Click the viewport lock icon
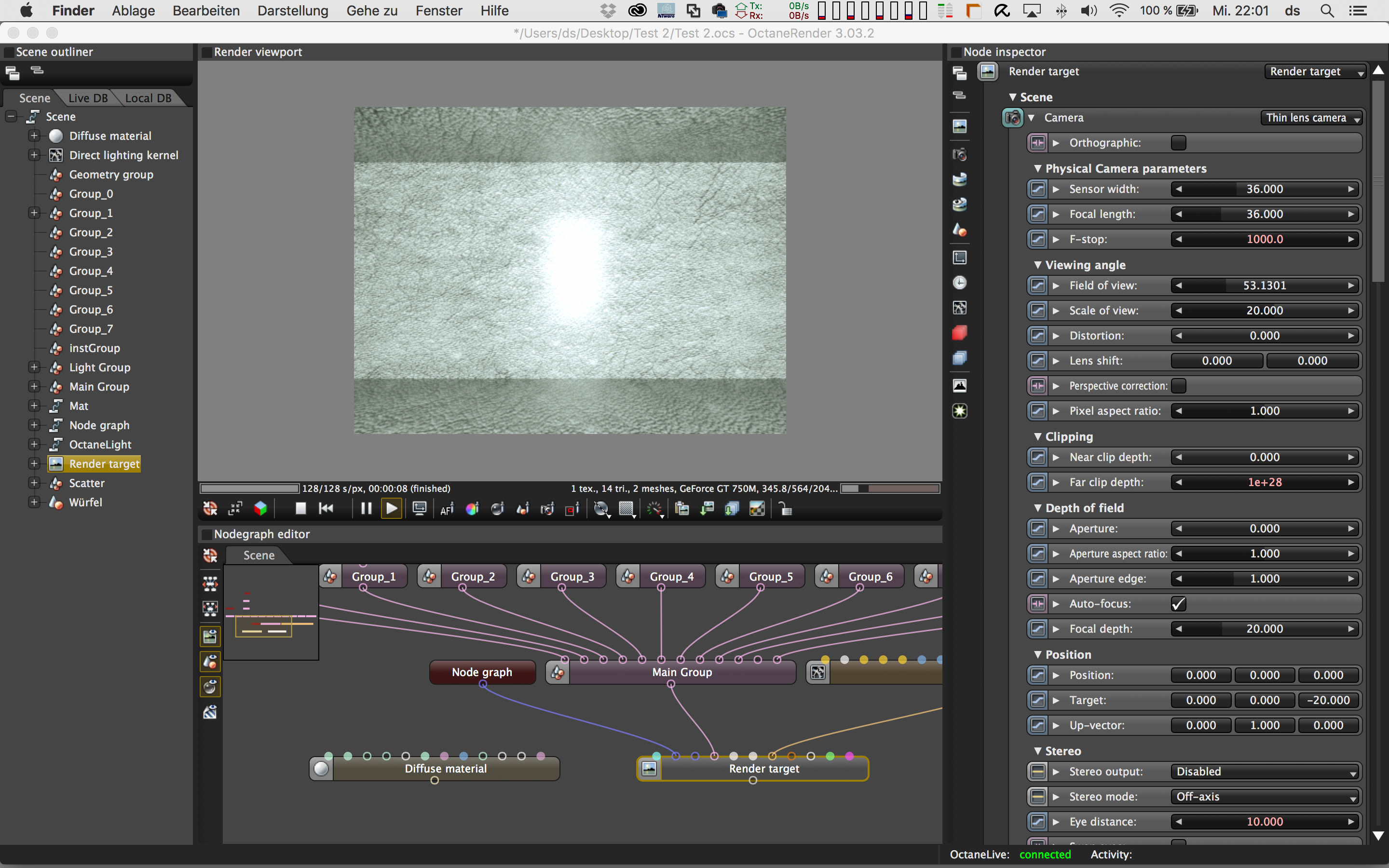This screenshot has height=868, width=1389. tap(785, 509)
